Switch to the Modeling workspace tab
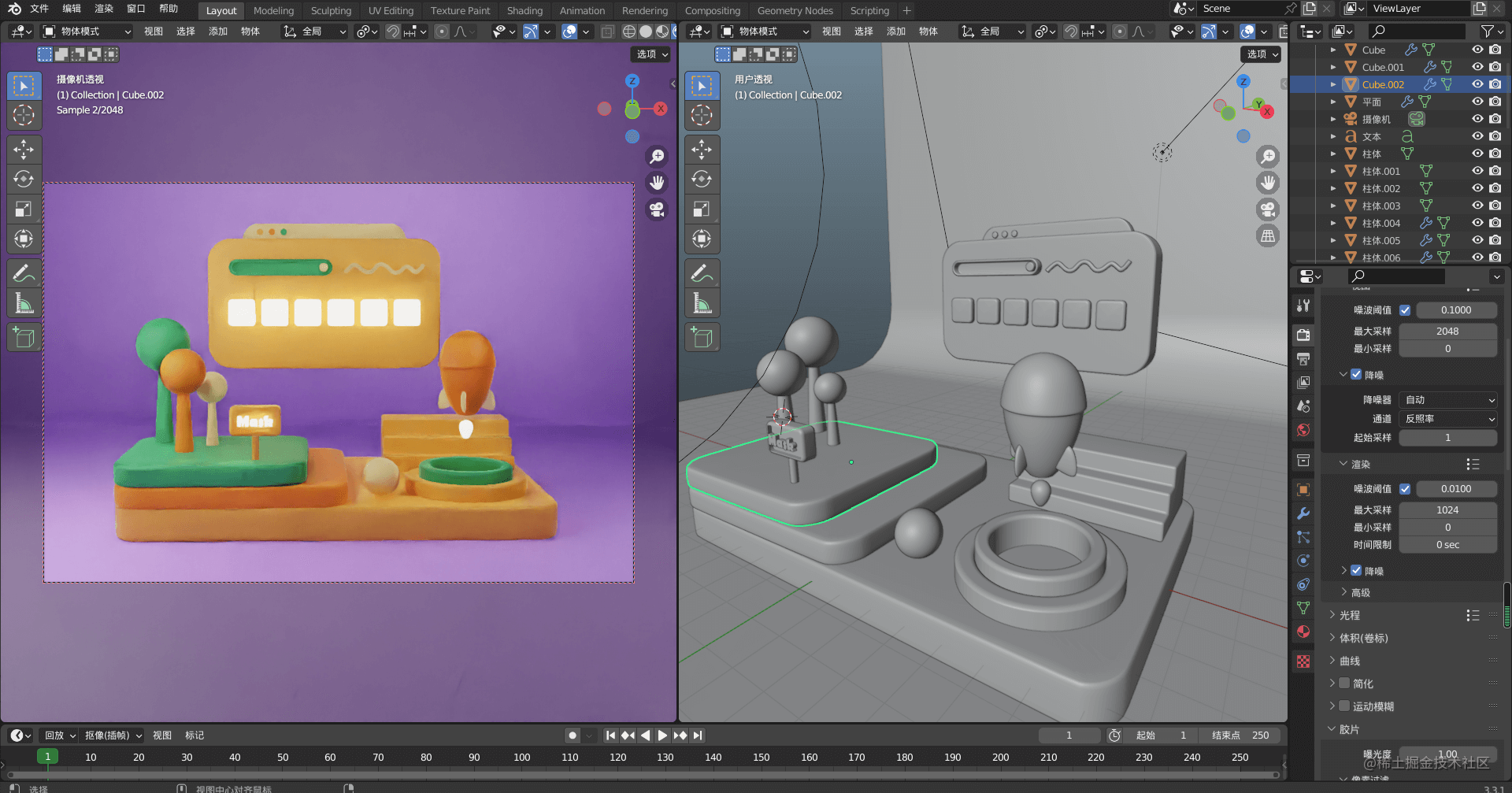The width and height of the screenshot is (1512, 793). click(273, 11)
